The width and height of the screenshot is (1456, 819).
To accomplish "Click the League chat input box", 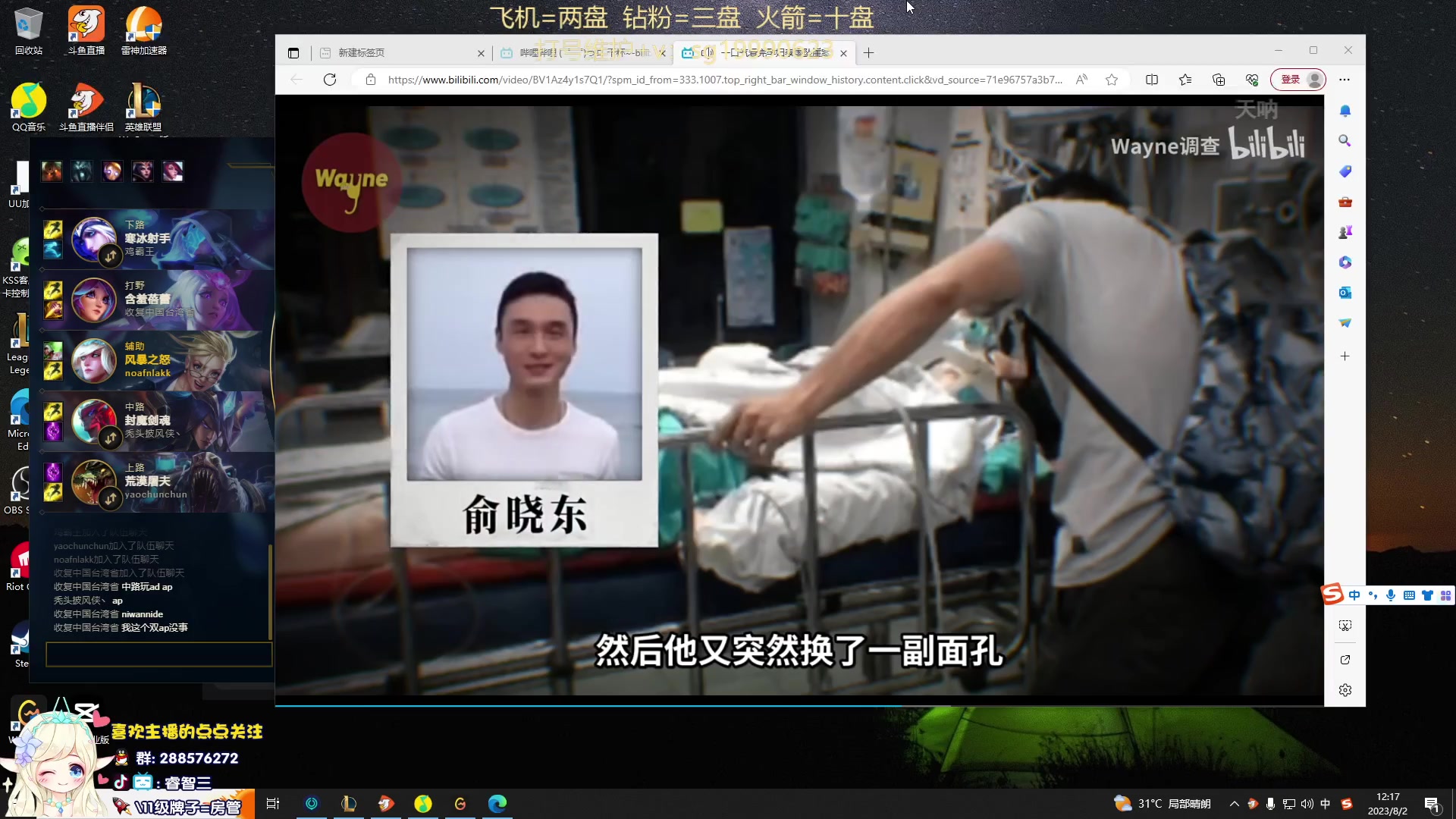I will [x=159, y=654].
